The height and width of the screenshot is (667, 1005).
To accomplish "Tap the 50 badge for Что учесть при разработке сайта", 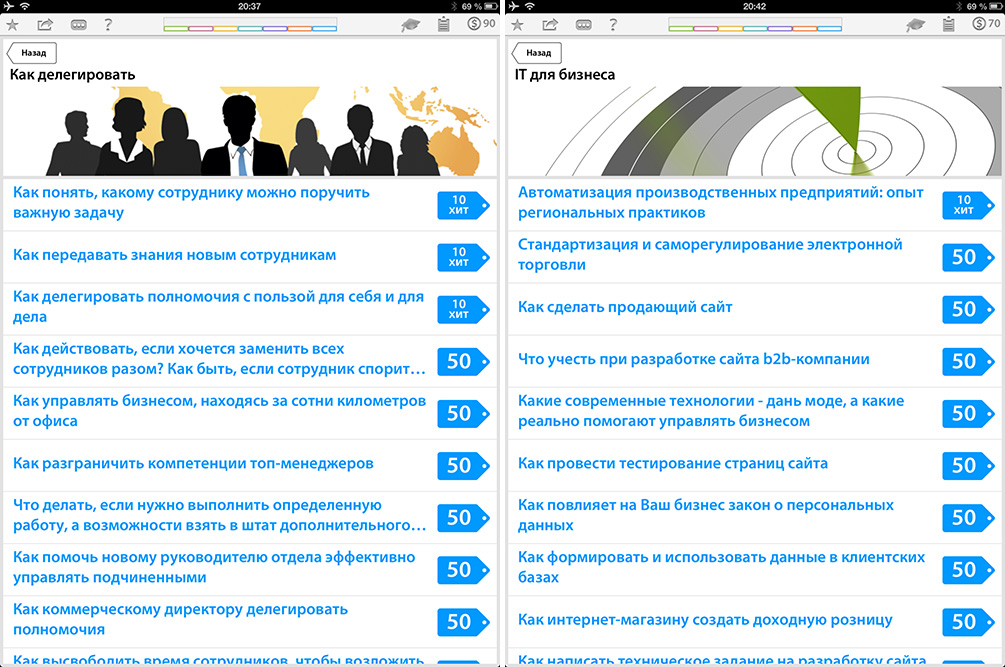I will [968, 361].
